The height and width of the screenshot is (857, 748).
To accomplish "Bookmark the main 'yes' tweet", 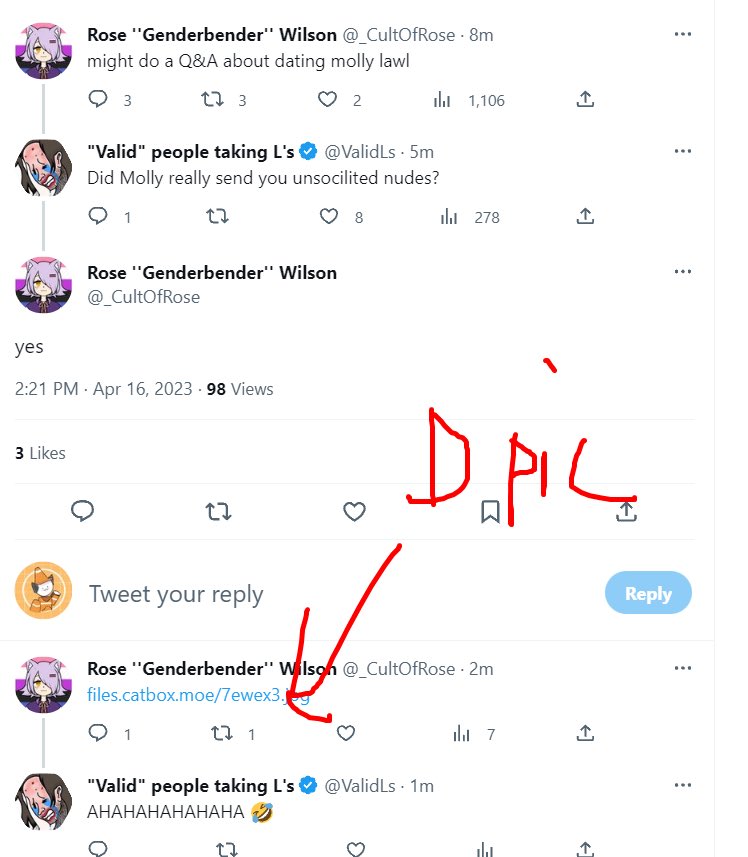I will click(x=490, y=512).
